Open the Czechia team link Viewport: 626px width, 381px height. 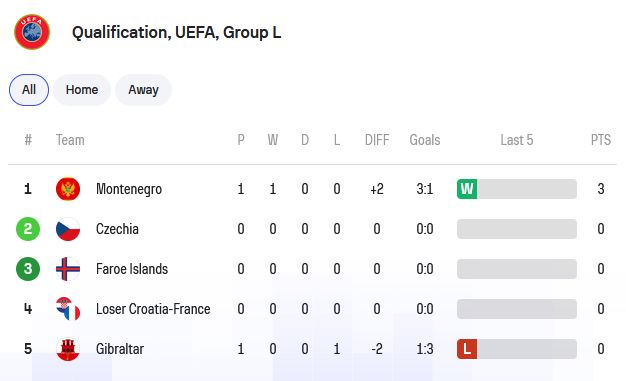pos(117,229)
